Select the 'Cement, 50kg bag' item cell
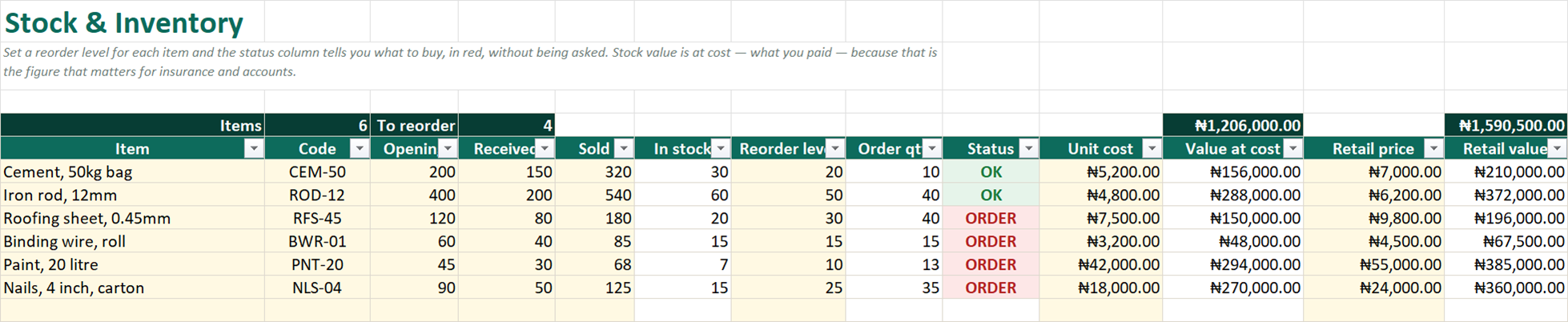Image resolution: width=1568 pixels, height=322 pixels. 132,171
